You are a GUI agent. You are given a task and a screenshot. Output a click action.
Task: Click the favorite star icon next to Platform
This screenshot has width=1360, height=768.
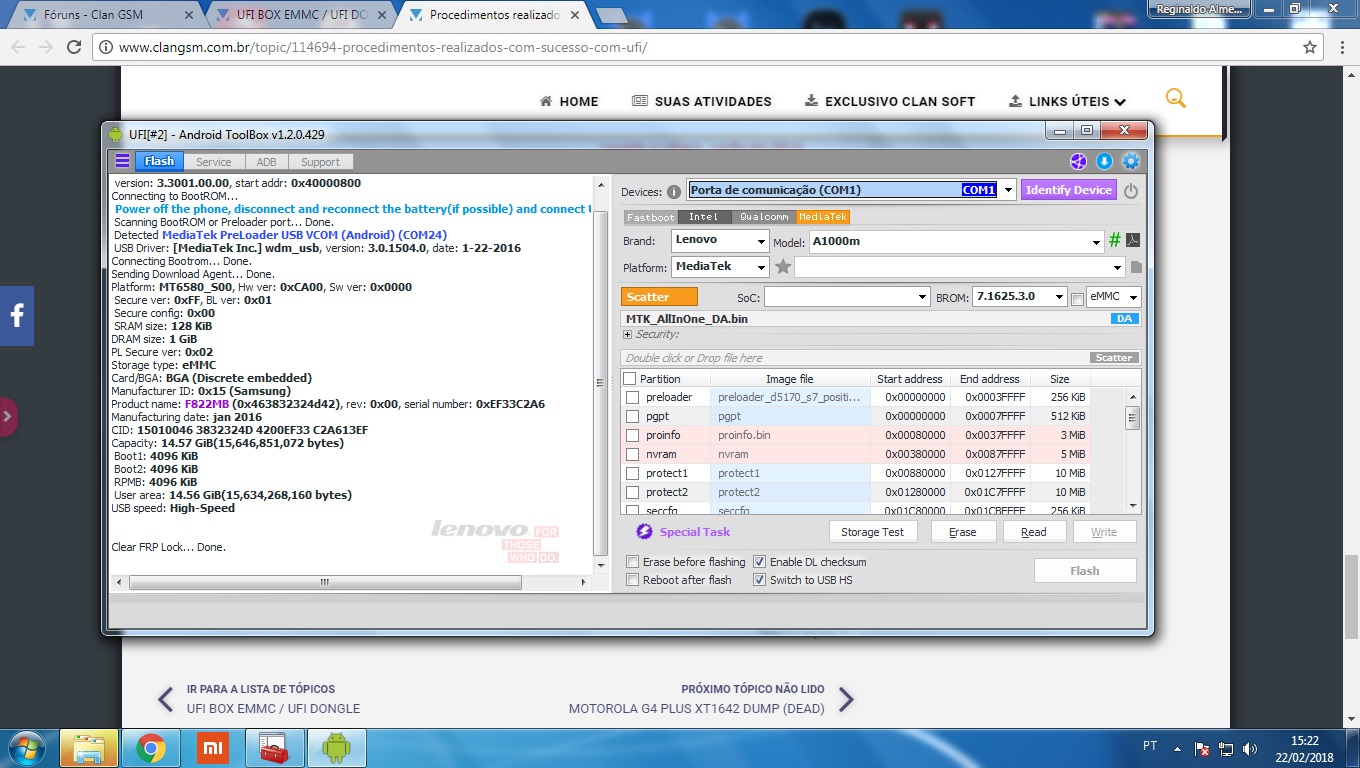pos(783,267)
